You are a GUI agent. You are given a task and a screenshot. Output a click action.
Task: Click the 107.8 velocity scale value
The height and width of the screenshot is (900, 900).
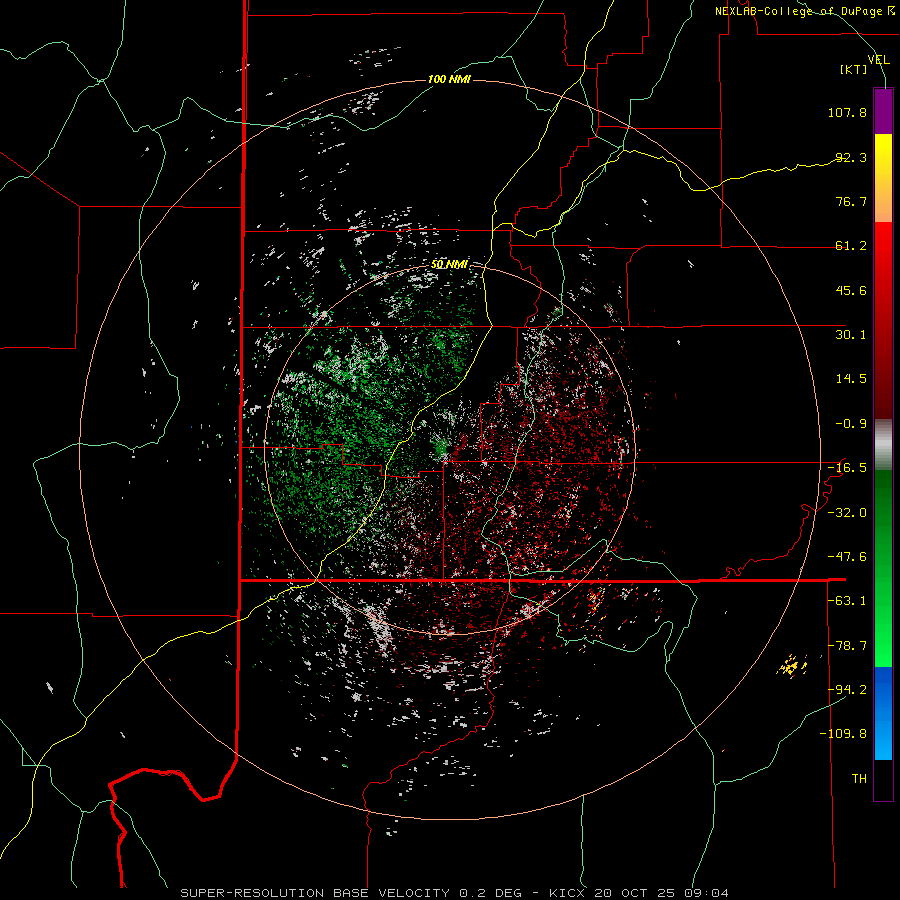coord(847,112)
